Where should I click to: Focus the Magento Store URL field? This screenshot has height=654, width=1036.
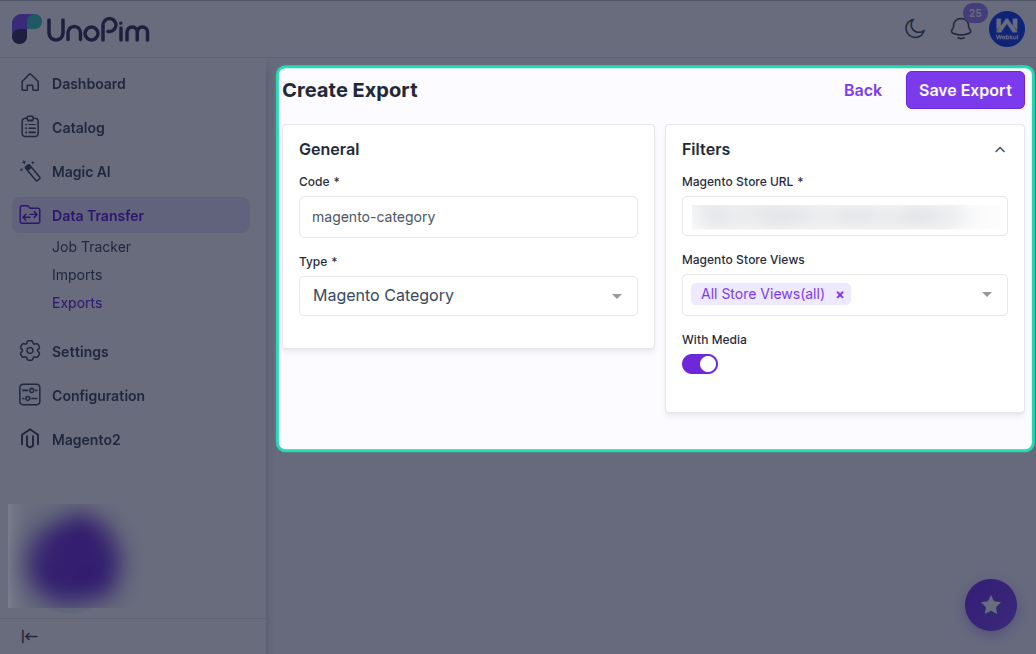click(x=844, y=216)
